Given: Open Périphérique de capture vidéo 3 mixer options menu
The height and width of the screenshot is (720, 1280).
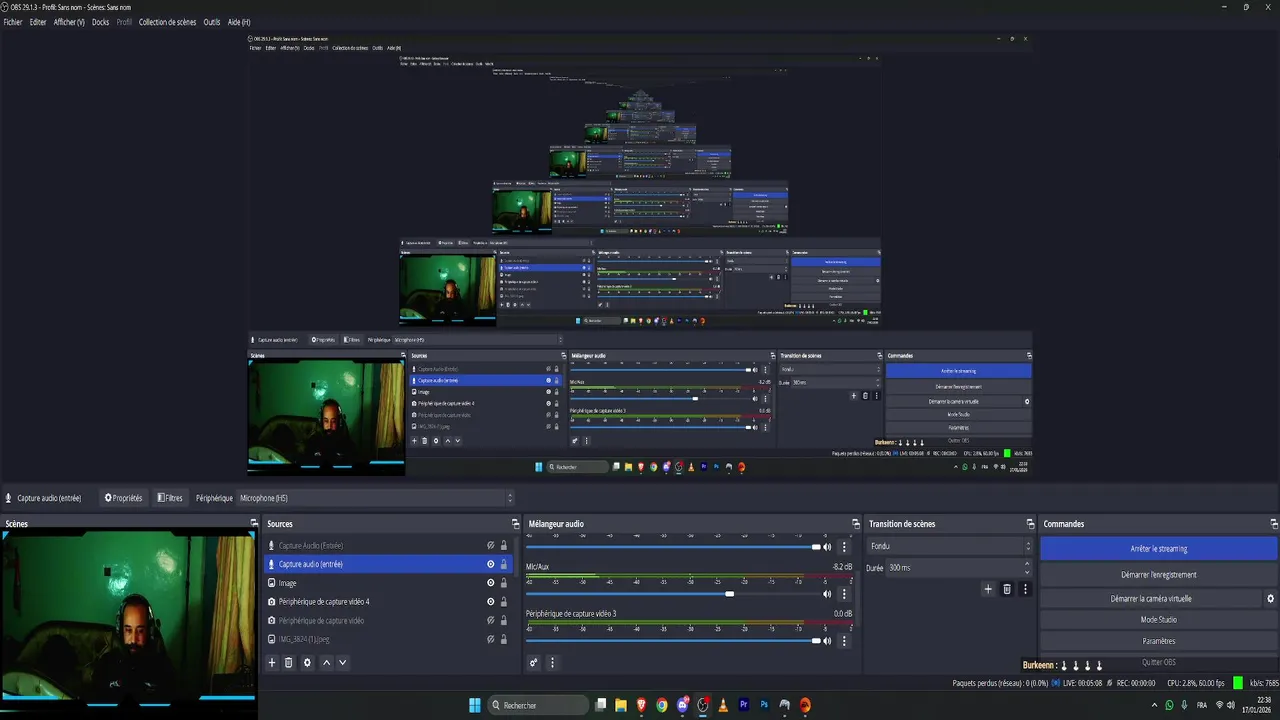Looking at the screenshot, I should click(x=844, y=641).
